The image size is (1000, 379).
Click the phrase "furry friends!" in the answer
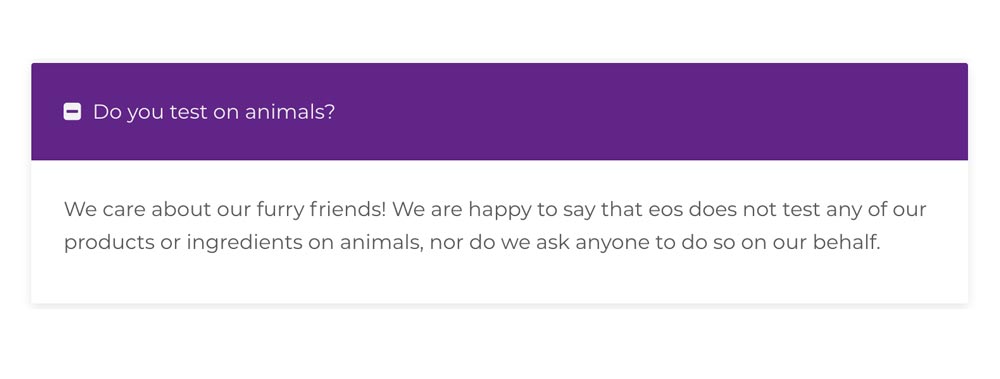[321, 209]
